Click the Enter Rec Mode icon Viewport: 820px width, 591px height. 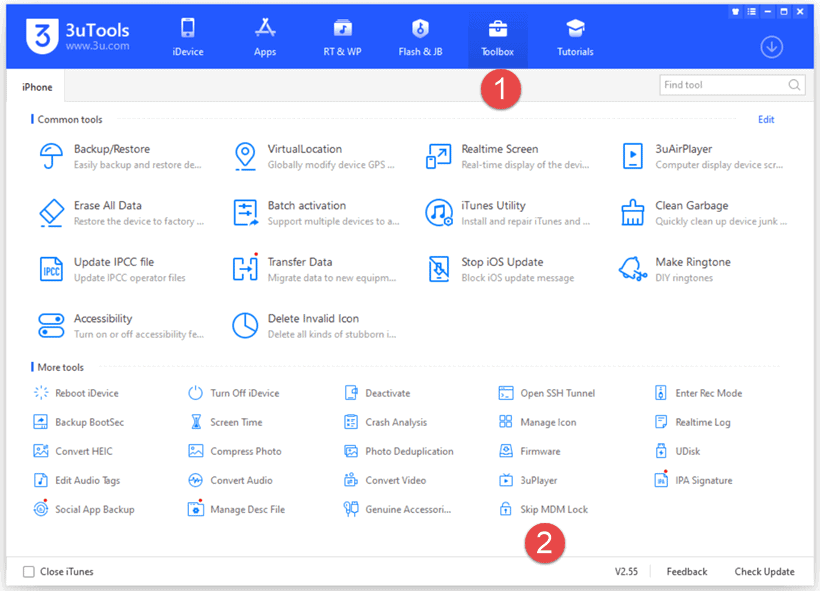660,393
